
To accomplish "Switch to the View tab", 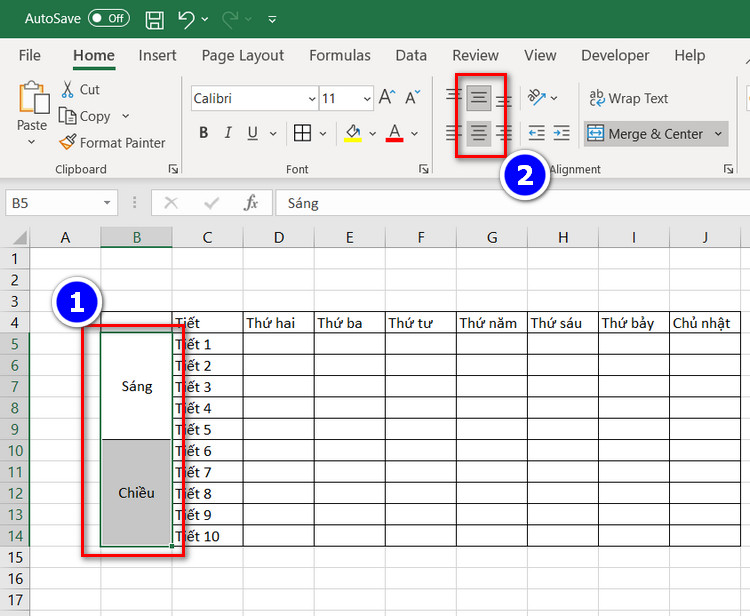I will click(540, 55).
